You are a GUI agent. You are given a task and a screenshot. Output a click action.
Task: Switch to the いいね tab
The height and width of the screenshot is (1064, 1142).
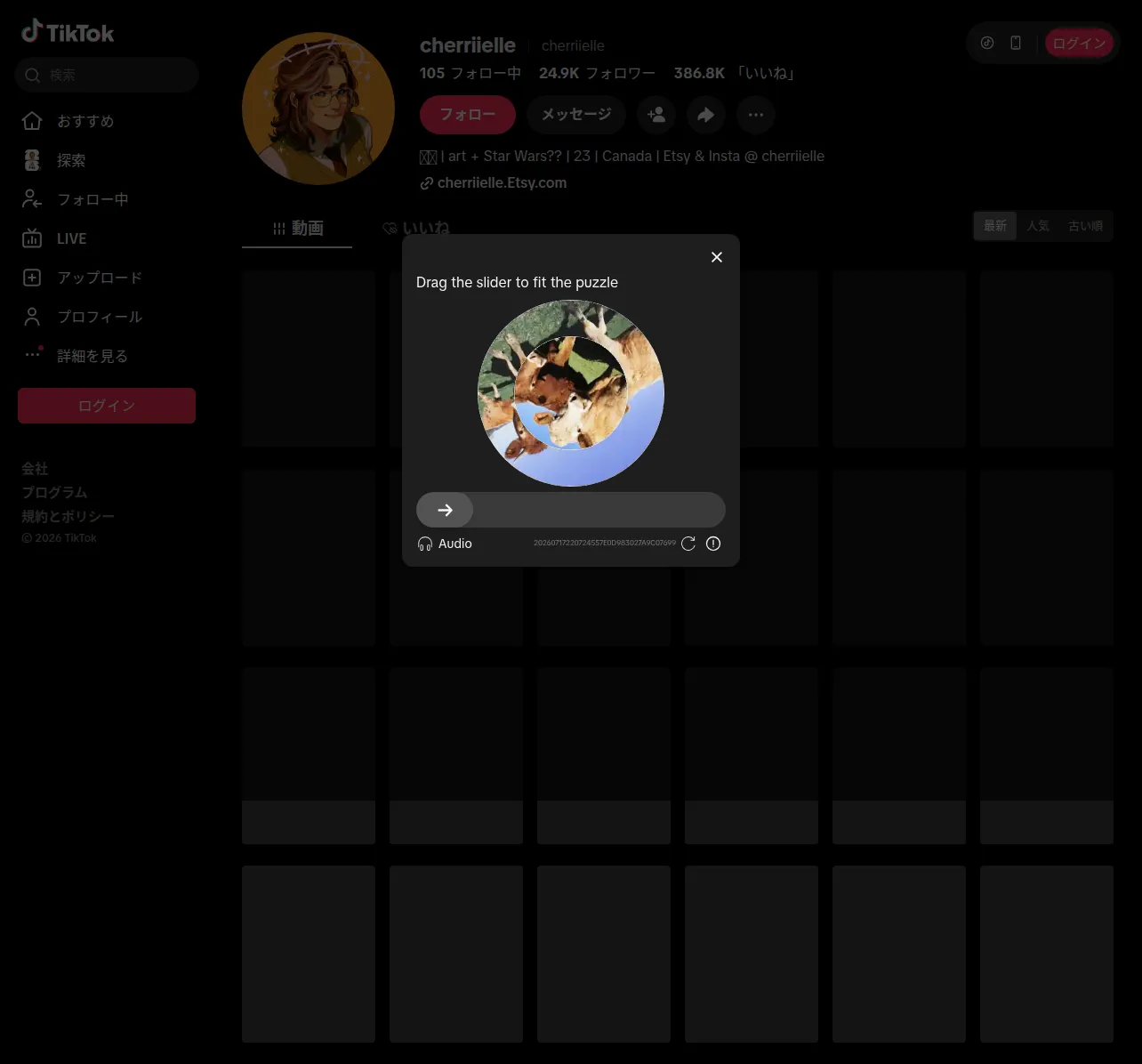point(416,229)
